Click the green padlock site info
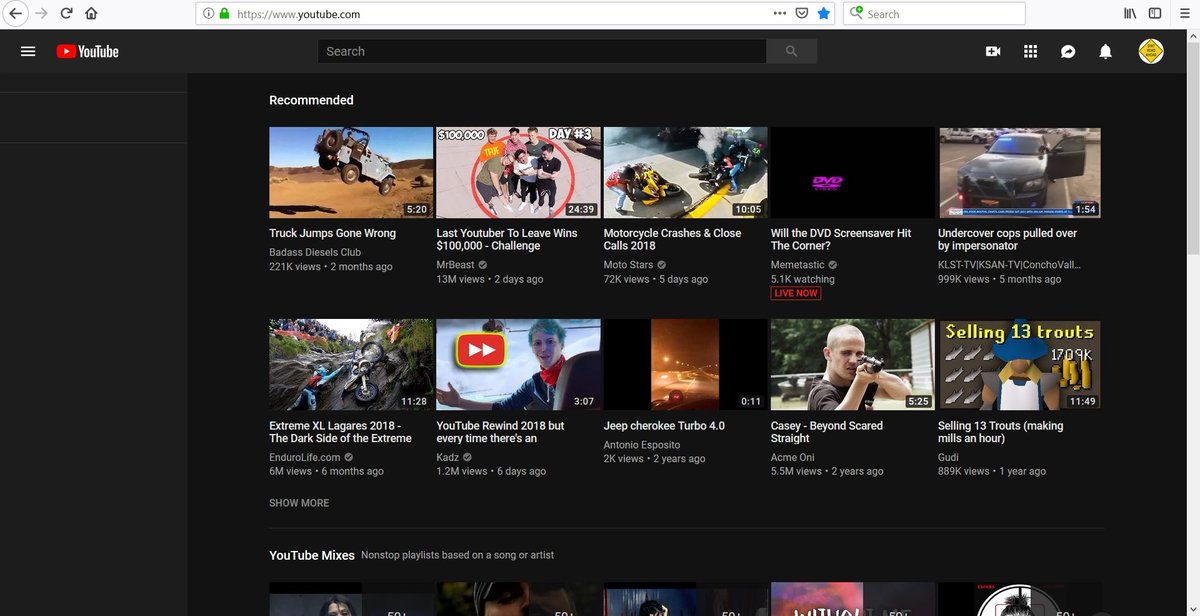 coord(224,14)
